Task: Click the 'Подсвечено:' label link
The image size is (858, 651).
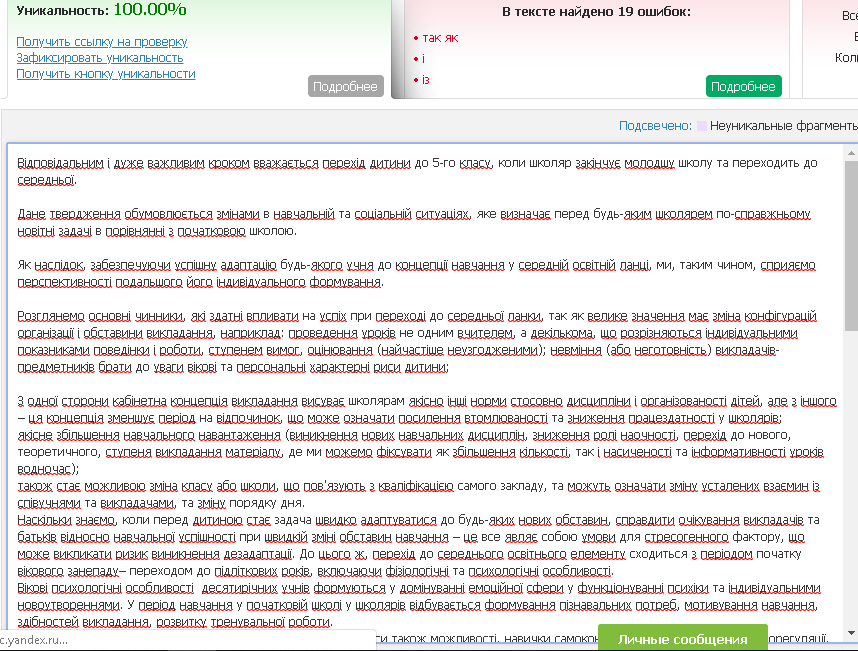Action: 655,126
